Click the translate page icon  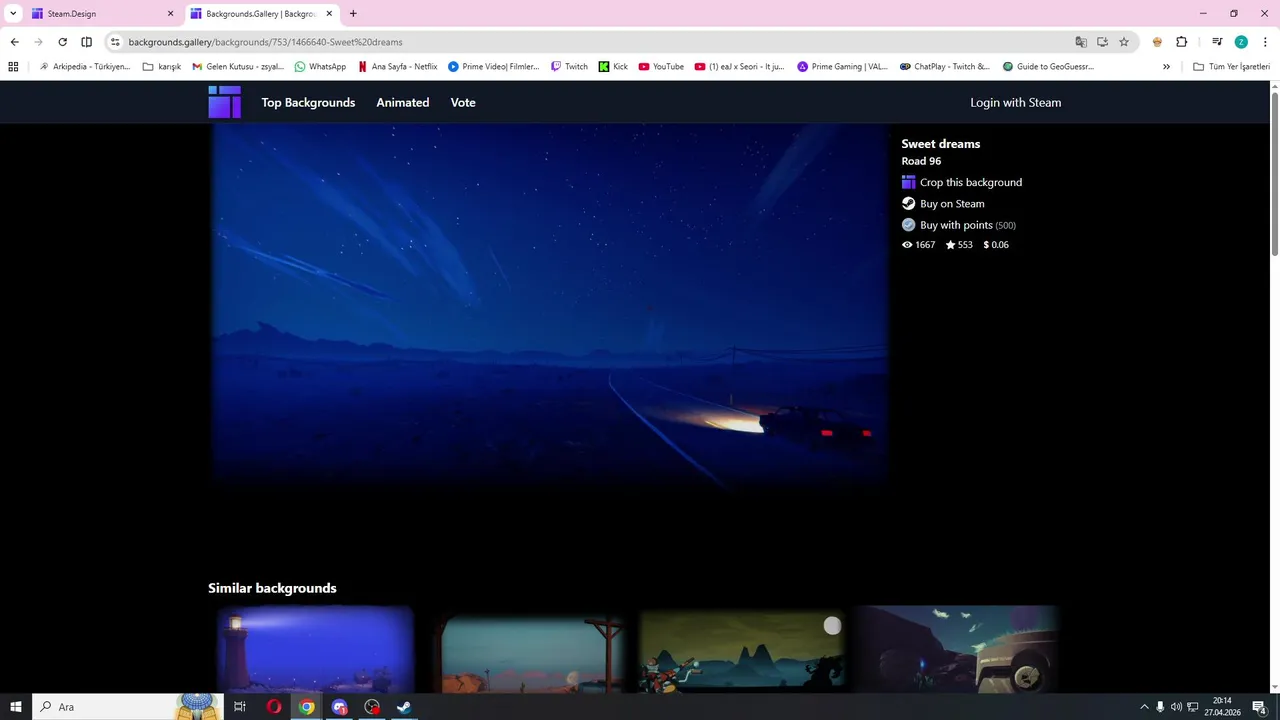(x=1080, y=42)
